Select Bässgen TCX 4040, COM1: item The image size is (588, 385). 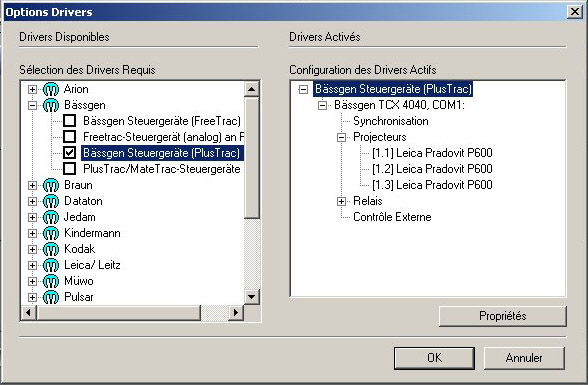point(399,105)
